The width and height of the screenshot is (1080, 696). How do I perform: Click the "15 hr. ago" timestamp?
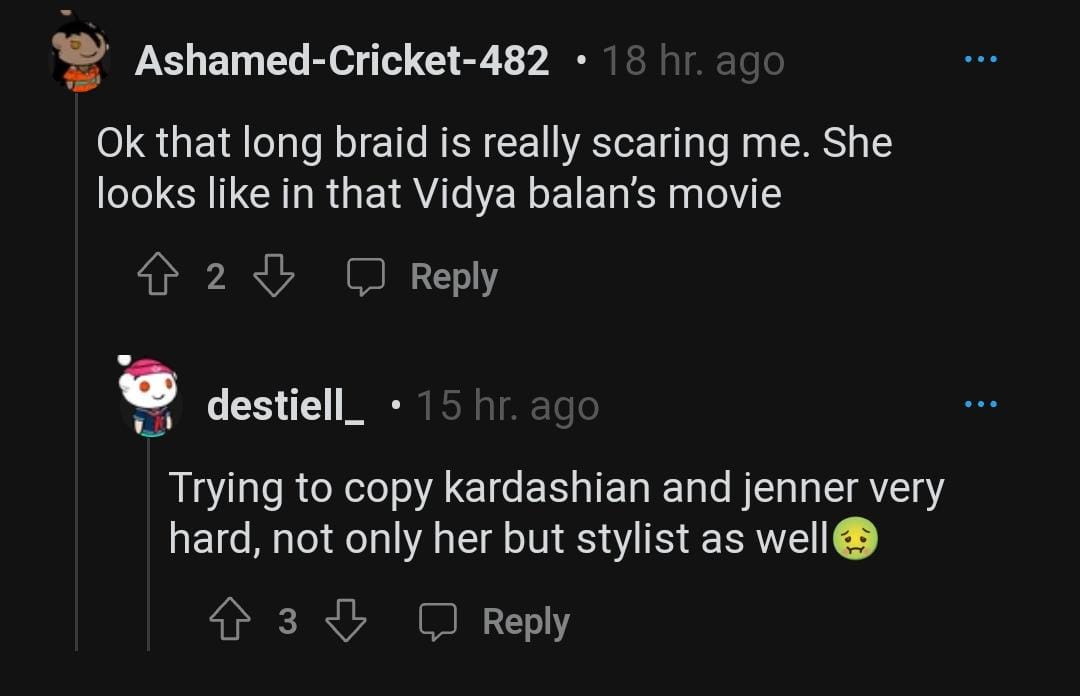507,406
